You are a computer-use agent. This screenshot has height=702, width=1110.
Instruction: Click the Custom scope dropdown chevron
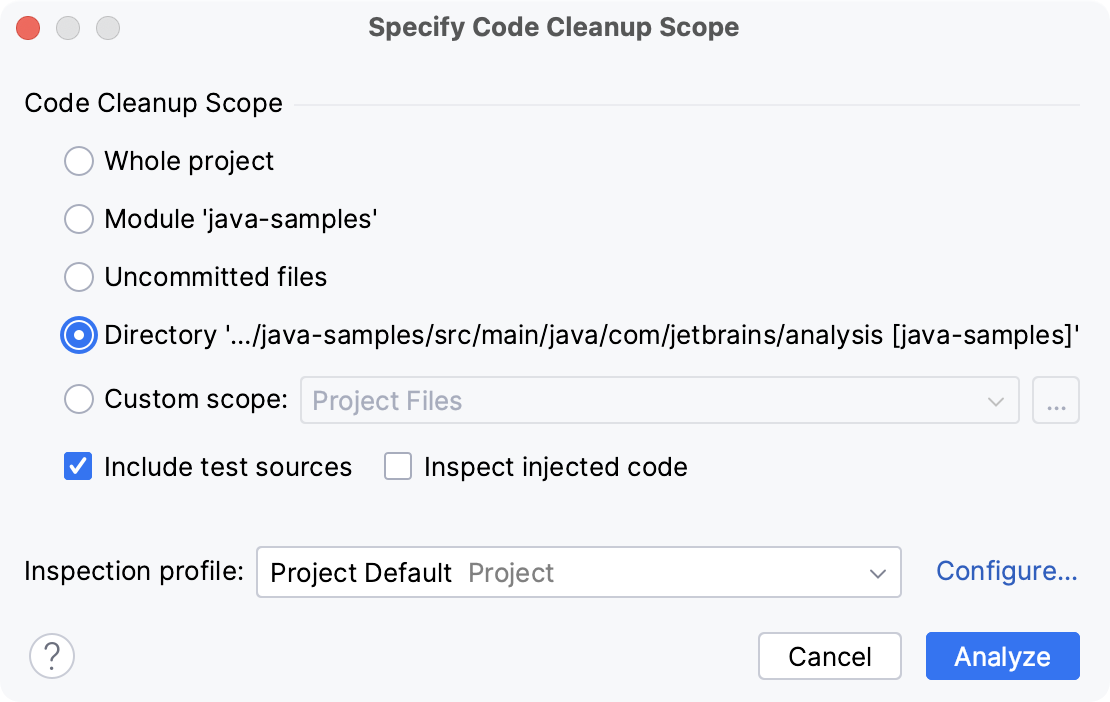996,400
